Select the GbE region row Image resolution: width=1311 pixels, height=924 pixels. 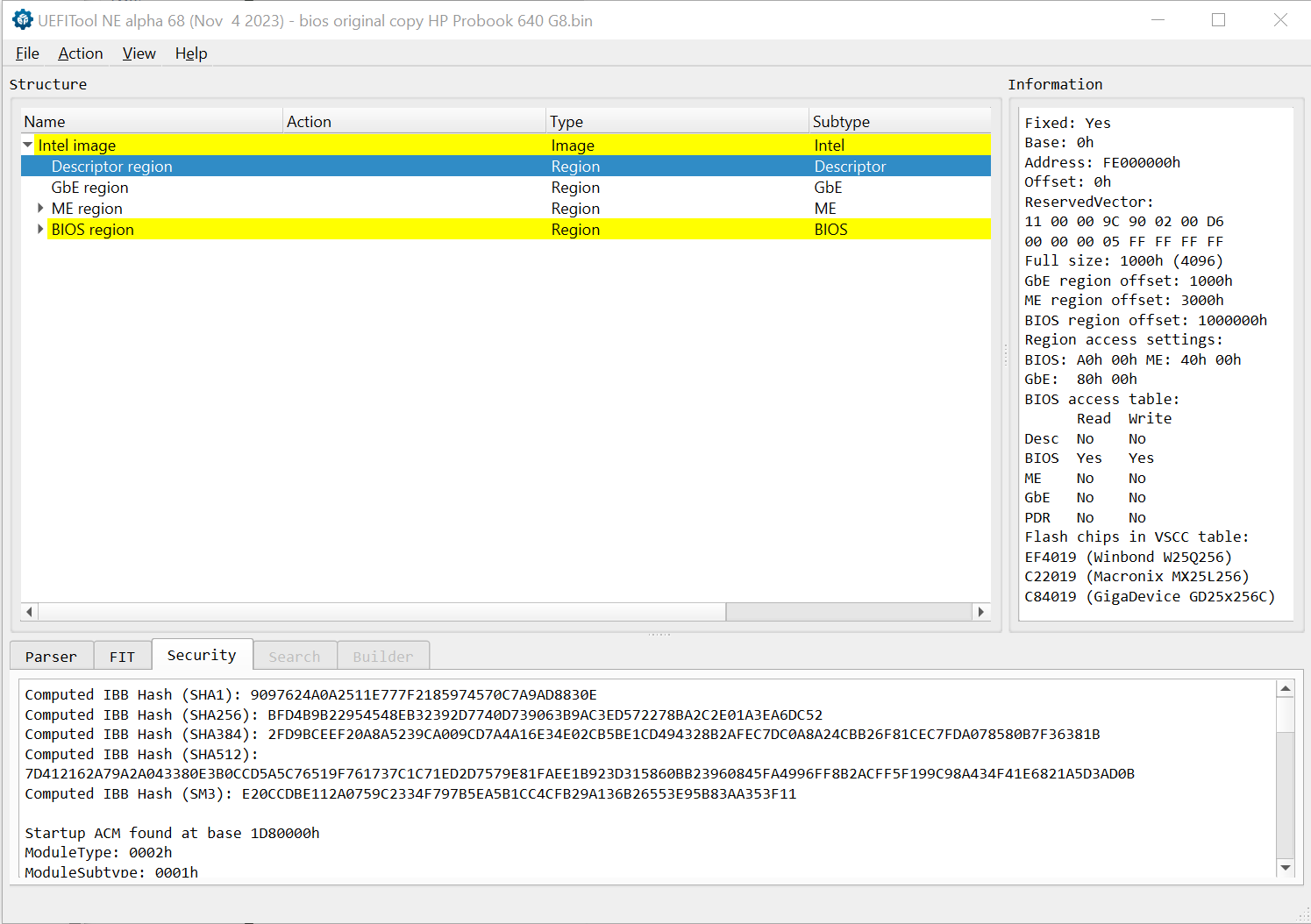[x=90, y=188]
